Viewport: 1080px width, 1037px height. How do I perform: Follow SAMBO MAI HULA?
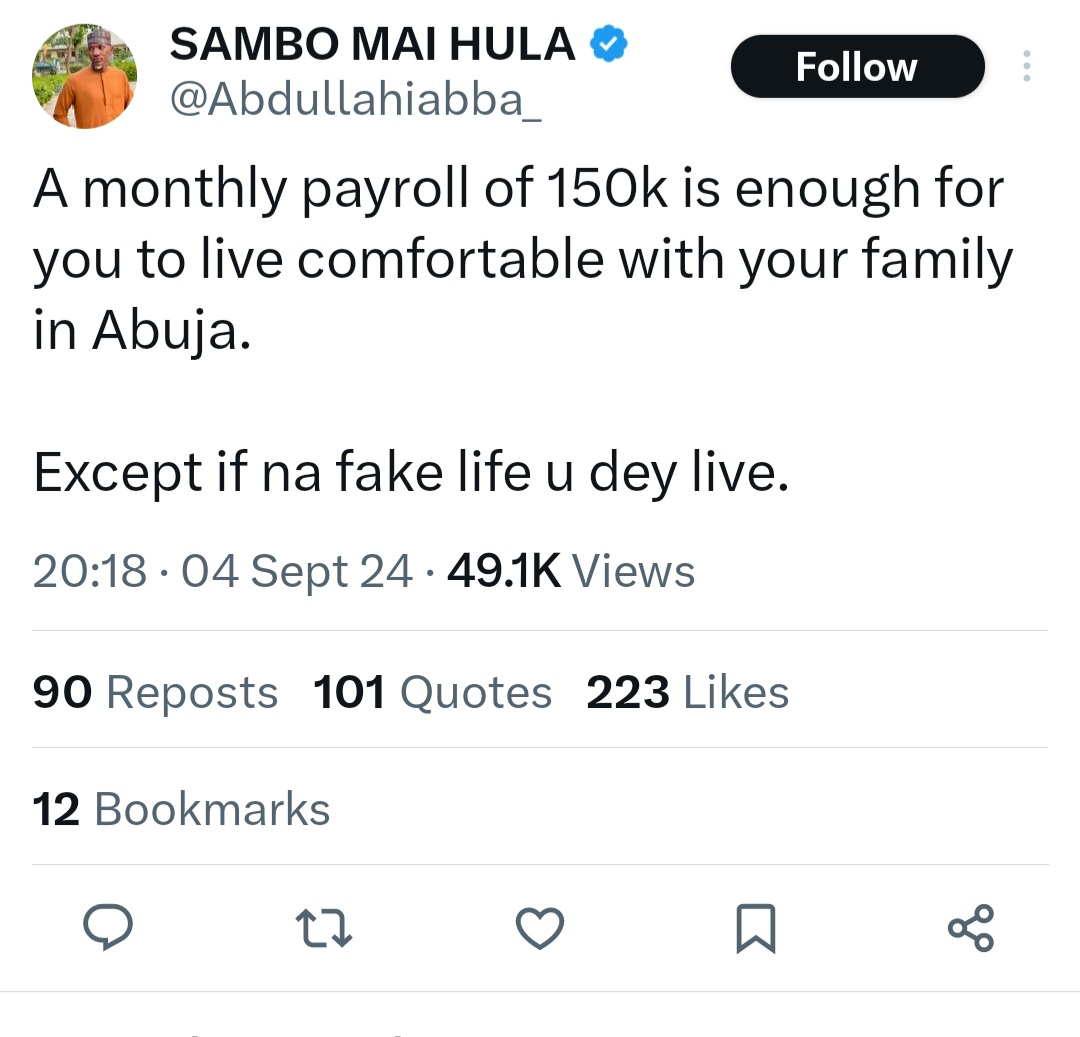coord(857,67)
